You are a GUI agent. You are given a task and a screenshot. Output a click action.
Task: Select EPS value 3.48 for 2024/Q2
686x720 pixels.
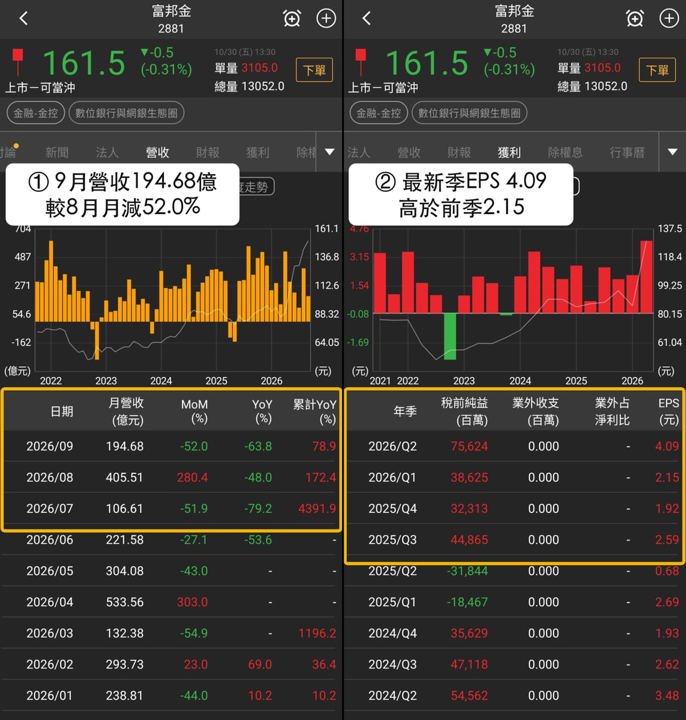pos(667,696)
